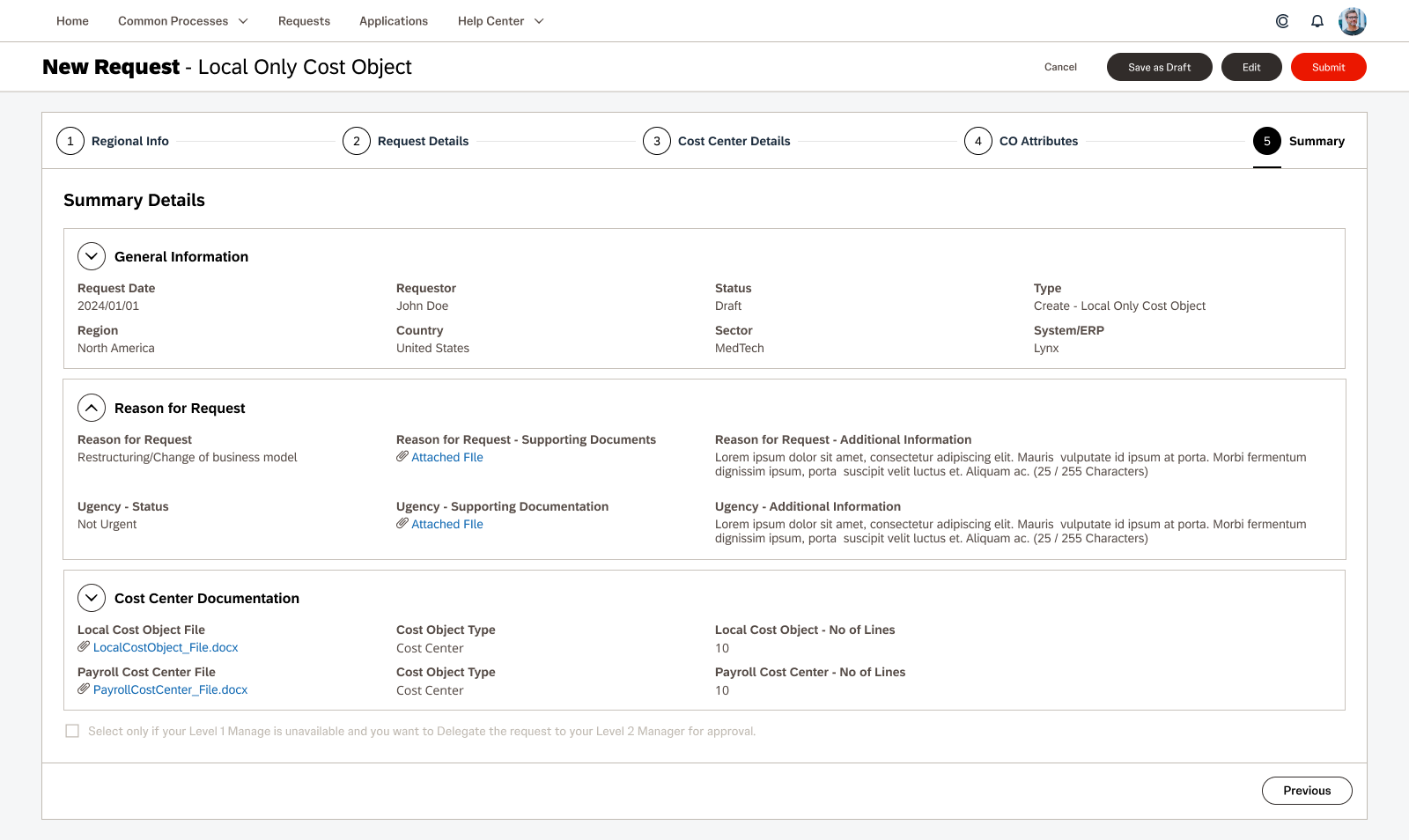The width and height of the screenshot is (1409, 840).
Task: Go to step 1 Regional Info circle
Action: (70, 141)
